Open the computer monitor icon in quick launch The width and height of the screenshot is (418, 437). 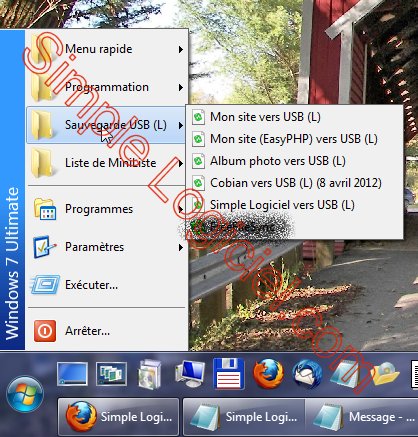tap(190, 374)
